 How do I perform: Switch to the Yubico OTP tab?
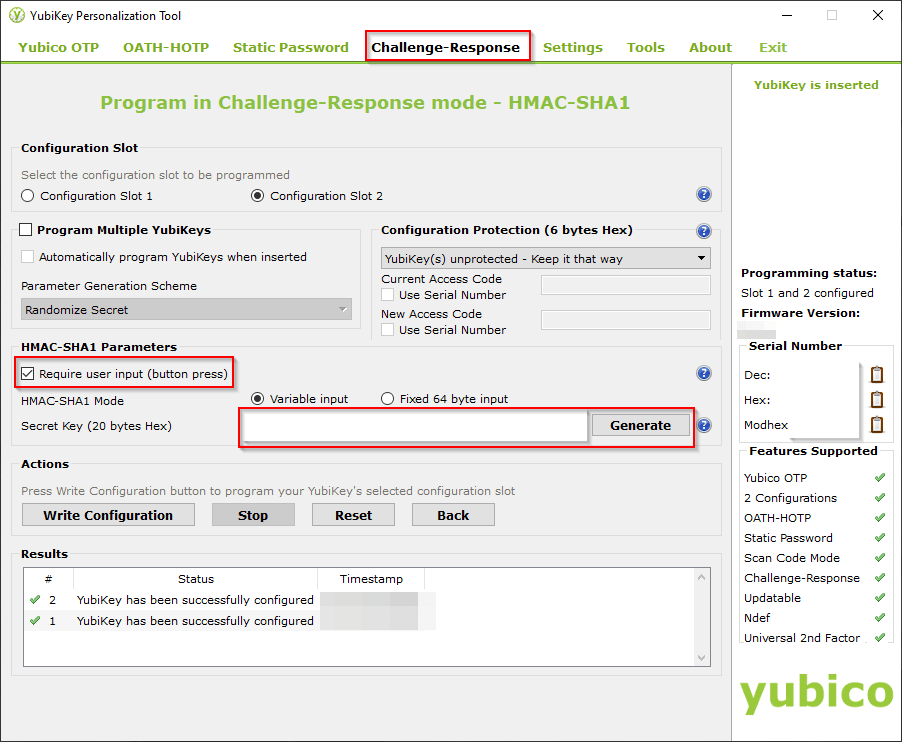[x=59, y=47]
